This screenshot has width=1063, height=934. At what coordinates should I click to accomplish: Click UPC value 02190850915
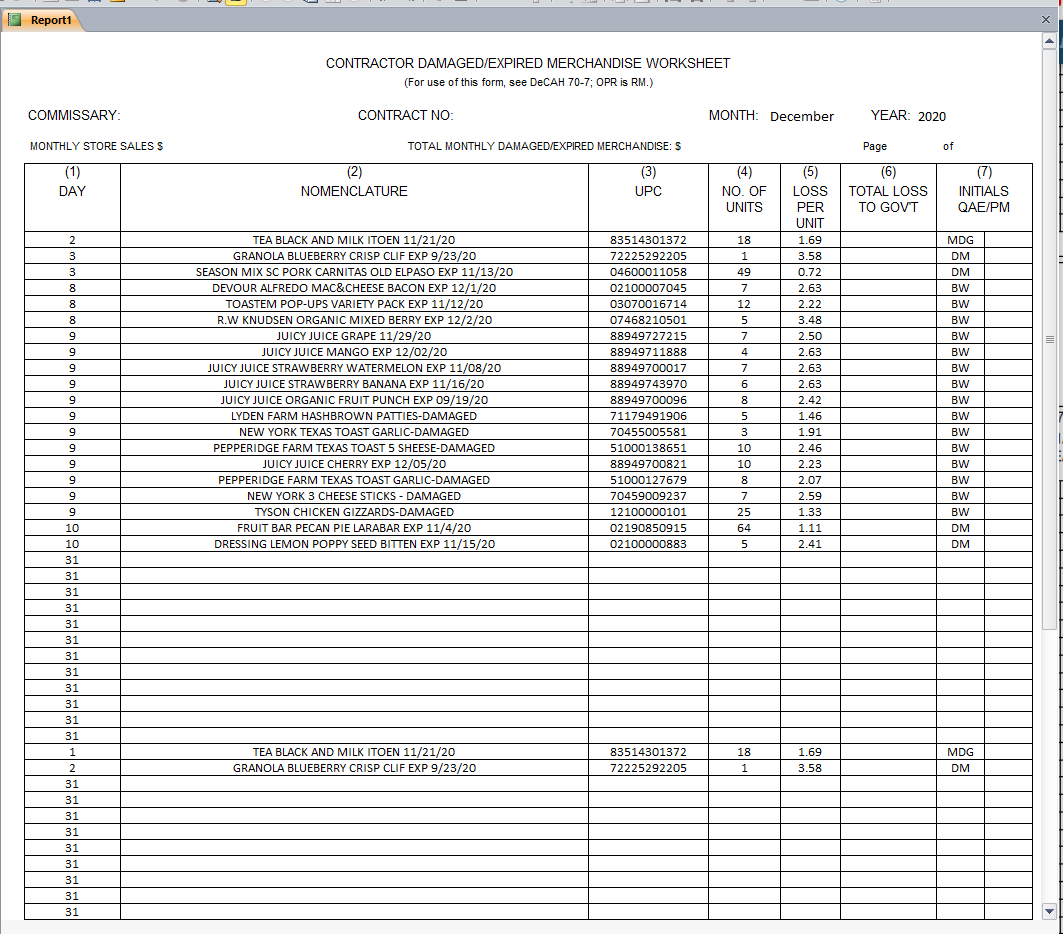(648, 528)
